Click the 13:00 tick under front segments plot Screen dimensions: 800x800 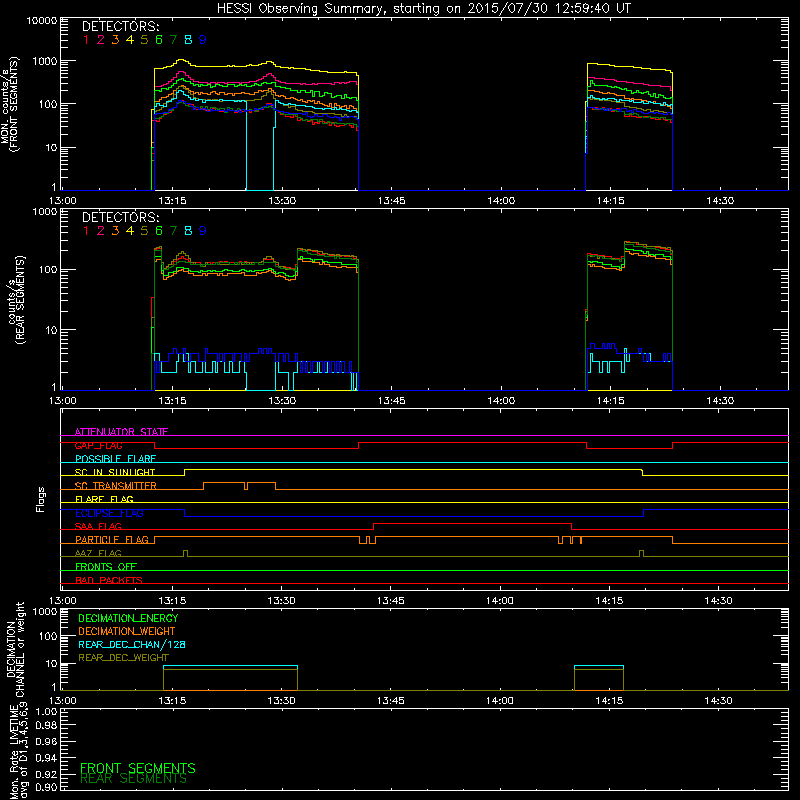63,201
